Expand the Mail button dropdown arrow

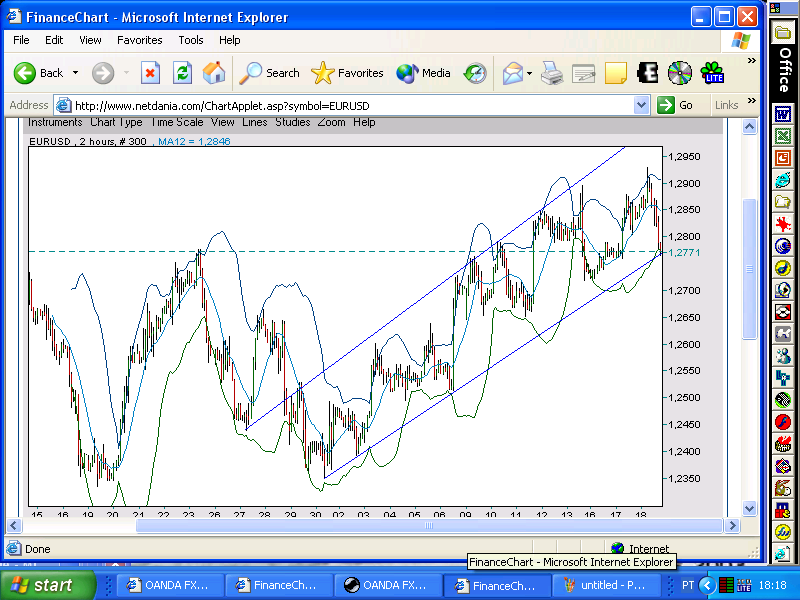pos(529,73)
